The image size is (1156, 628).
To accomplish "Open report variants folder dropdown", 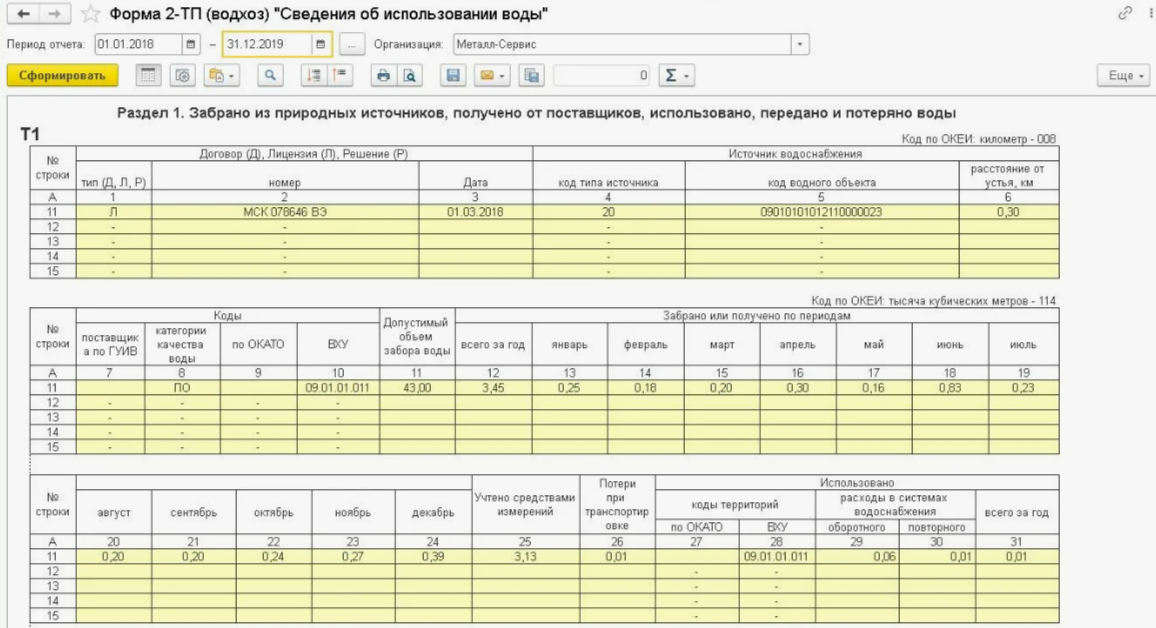I will coord(221,75).
